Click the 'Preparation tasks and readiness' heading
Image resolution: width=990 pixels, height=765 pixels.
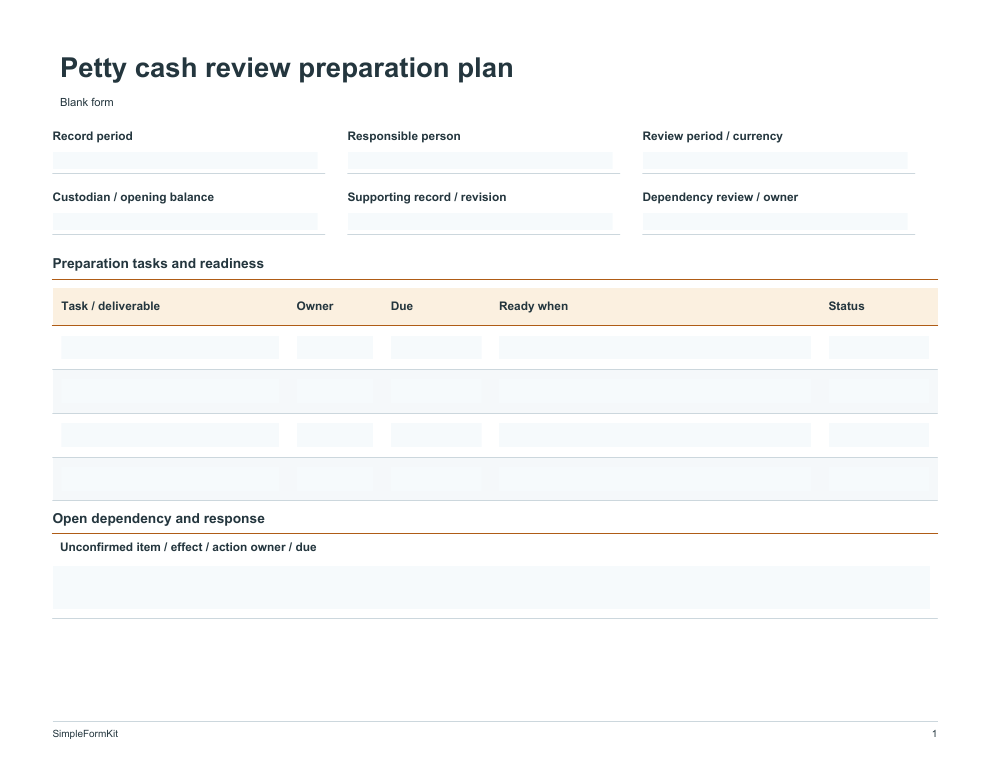(158, 263)
